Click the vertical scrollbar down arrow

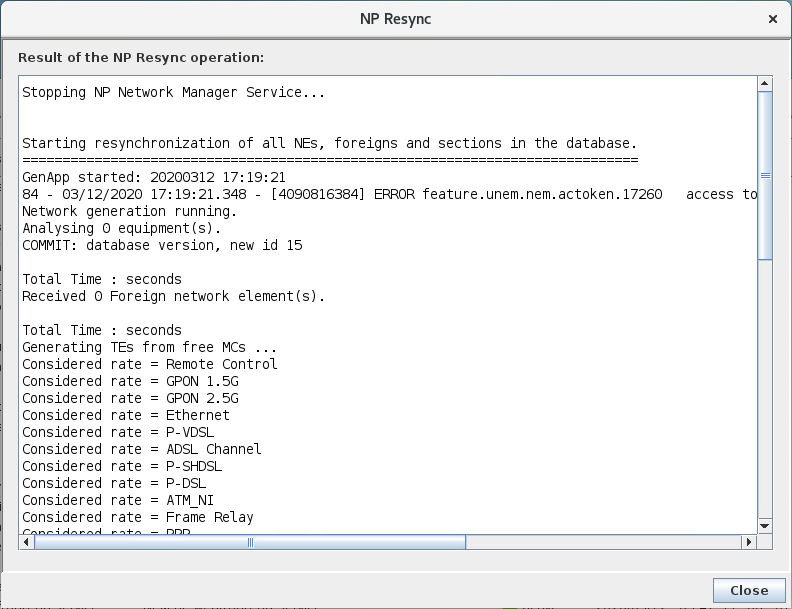coord(765,526)
